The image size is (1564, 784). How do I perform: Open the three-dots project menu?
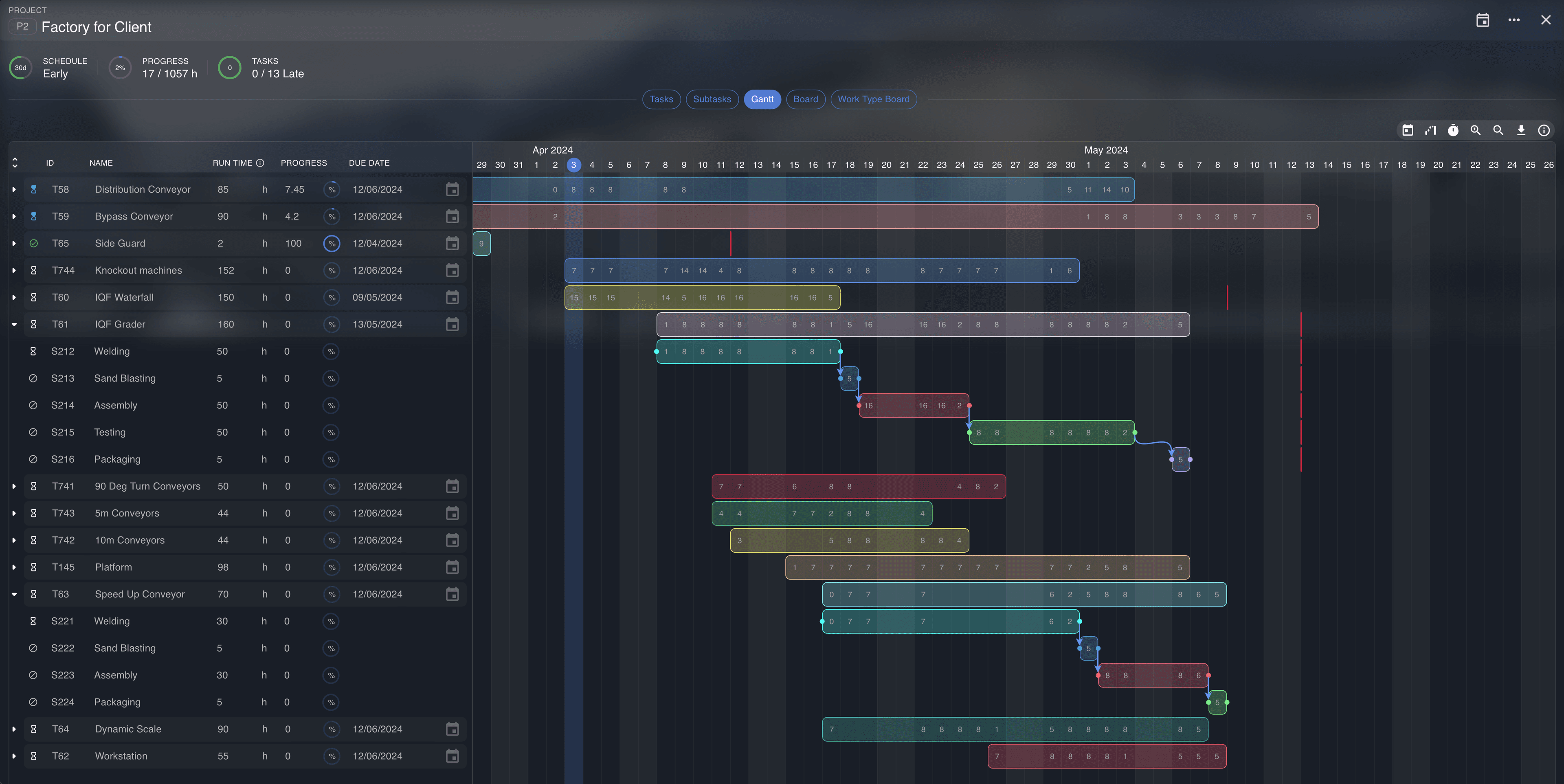1513,20
